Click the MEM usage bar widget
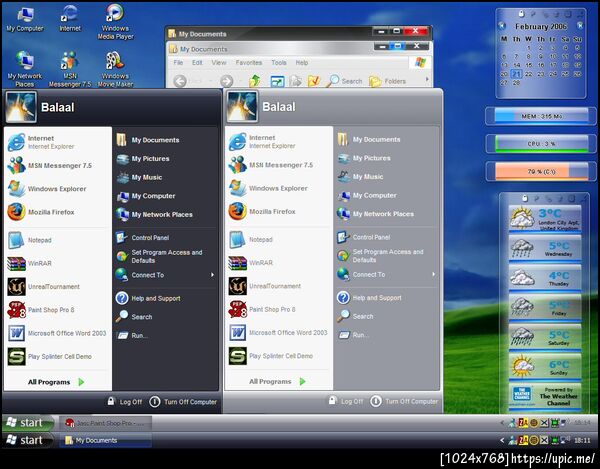The height and width of the screenshot is (469, 600). (541, 116)
